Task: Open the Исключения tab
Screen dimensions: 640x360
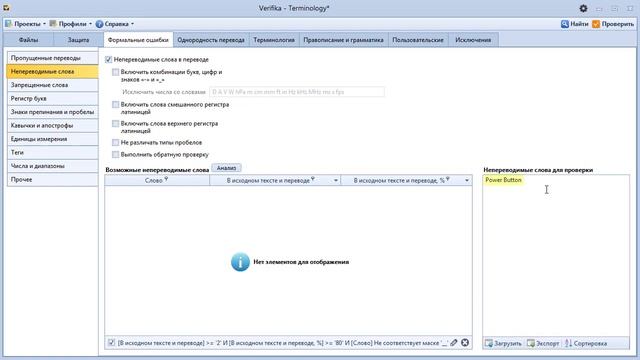Action: pyautogui.click(x=473, y=40)
